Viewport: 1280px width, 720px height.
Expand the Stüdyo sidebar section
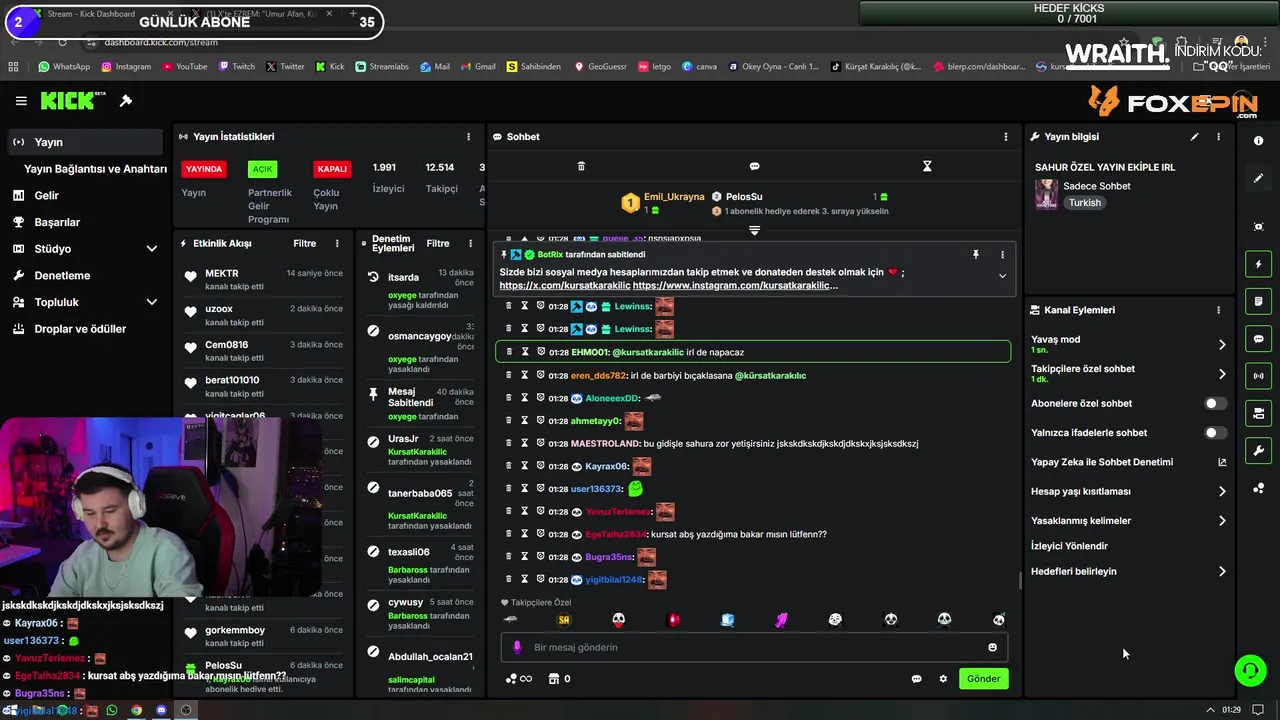151,249
